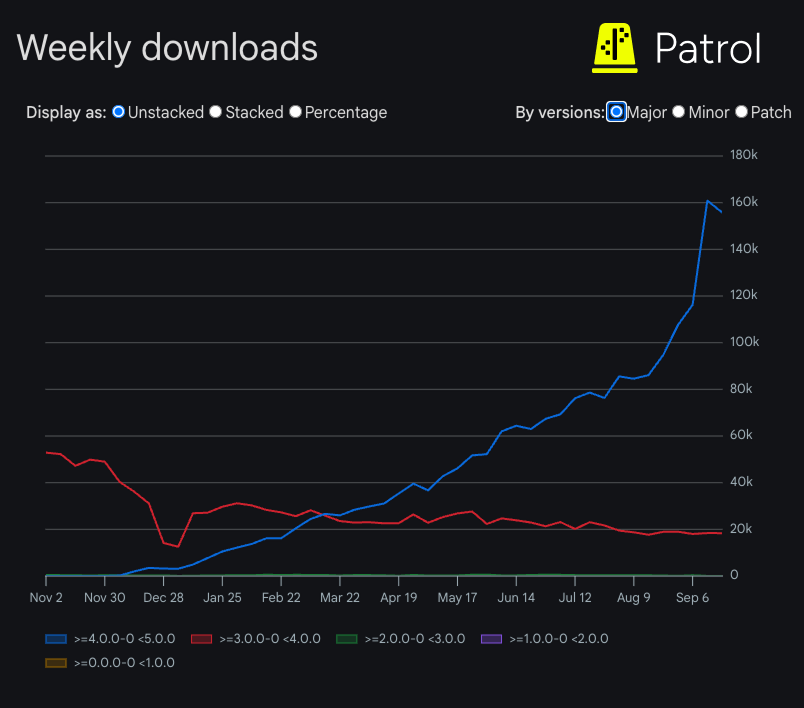Click the Patrol title text
The image size is (804, 708).
708,49
